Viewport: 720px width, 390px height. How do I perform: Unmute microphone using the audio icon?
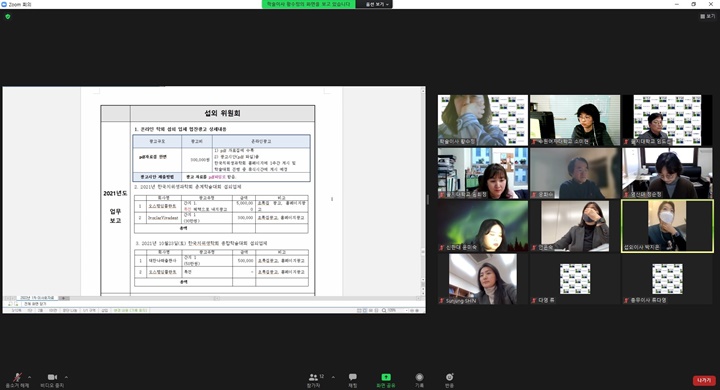pyautogui.click(x=17, y=377)
